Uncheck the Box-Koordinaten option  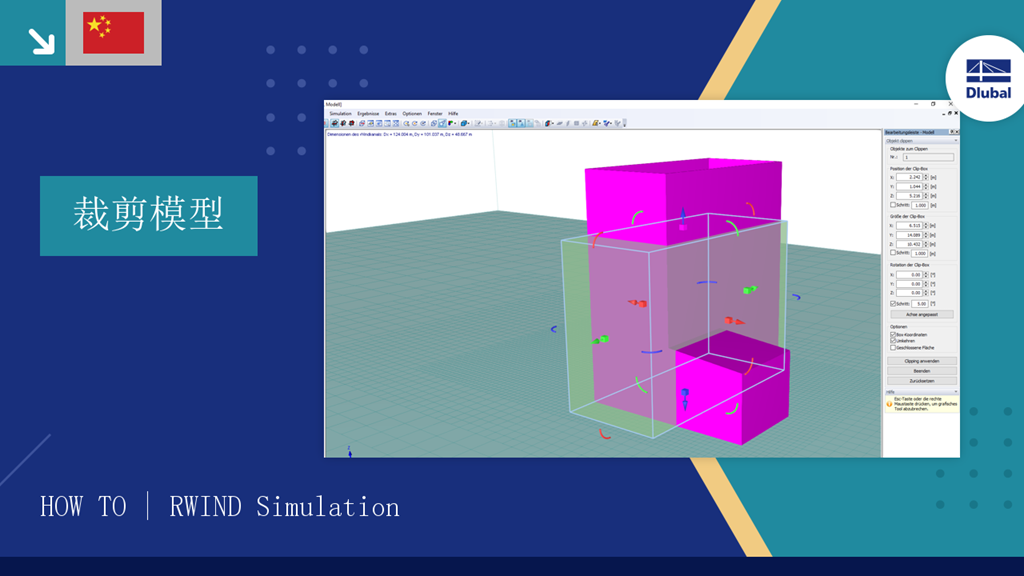click(893, 334)
